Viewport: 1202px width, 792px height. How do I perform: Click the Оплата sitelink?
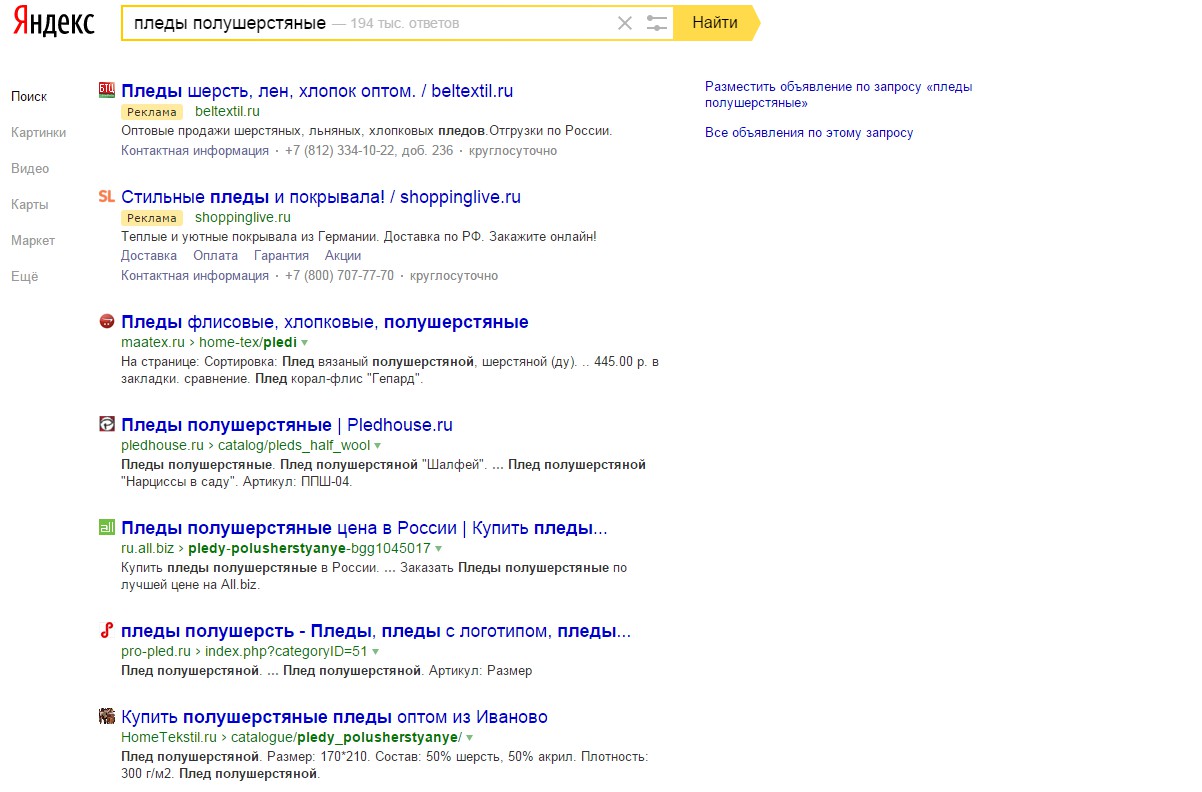coord(216,256)
